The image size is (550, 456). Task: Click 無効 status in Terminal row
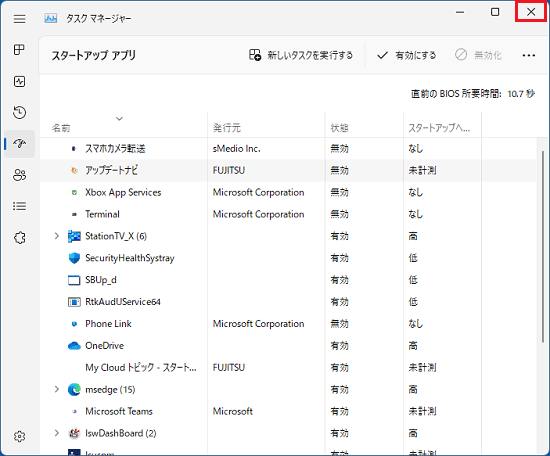340,214
